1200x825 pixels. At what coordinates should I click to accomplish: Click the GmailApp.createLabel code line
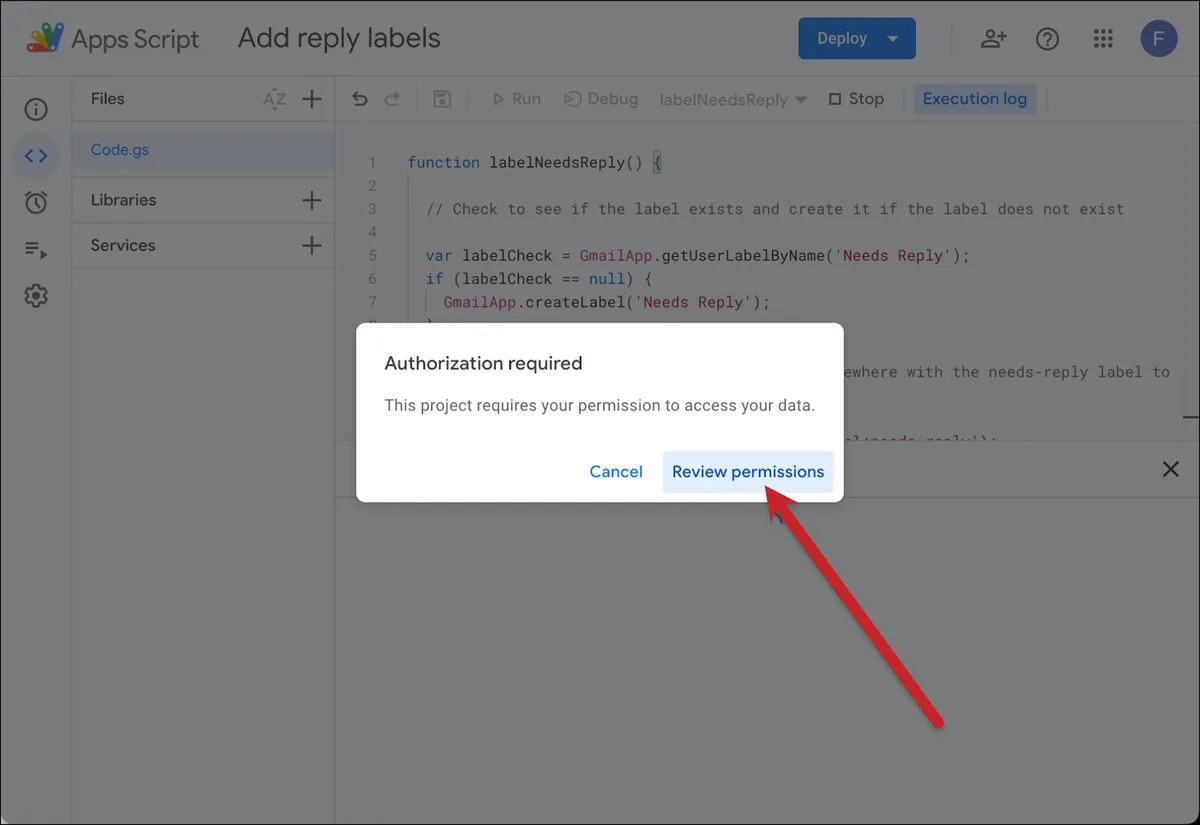pyautogui.click(x=607, y=302)
